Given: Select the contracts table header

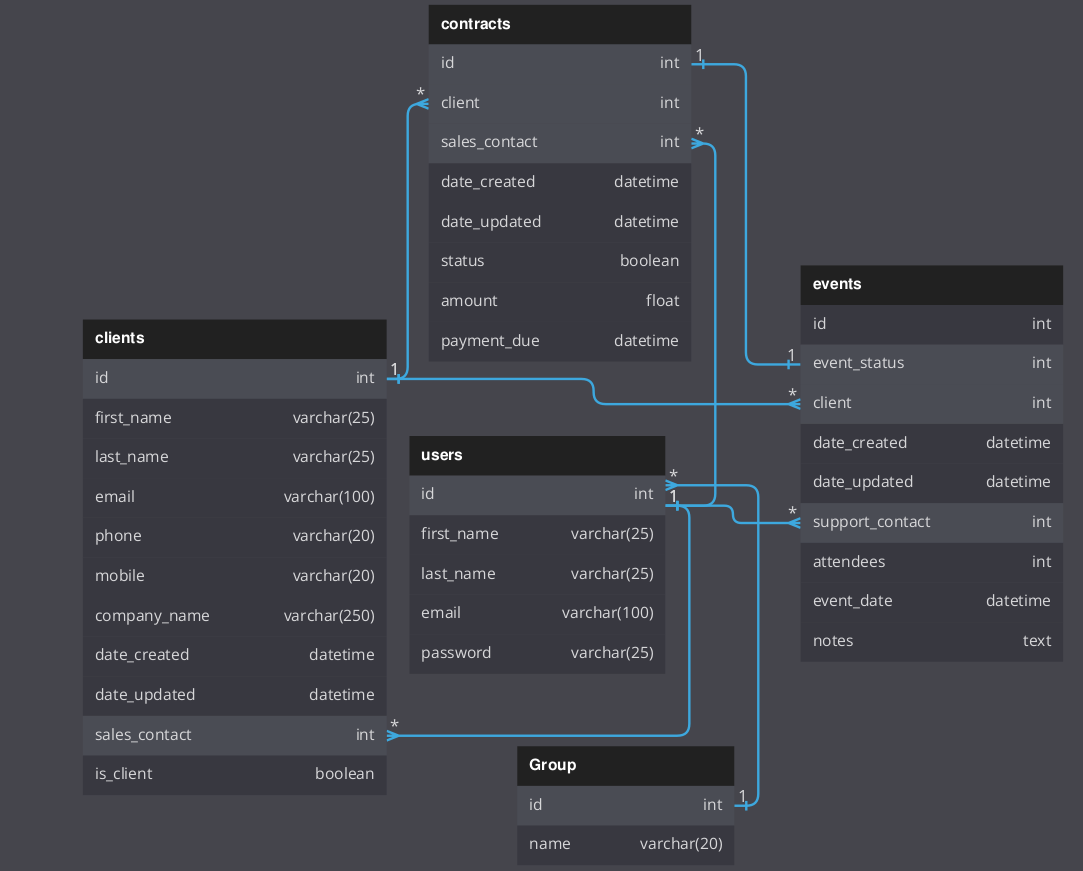Looking at the screenshot, I should coord(559,24).
